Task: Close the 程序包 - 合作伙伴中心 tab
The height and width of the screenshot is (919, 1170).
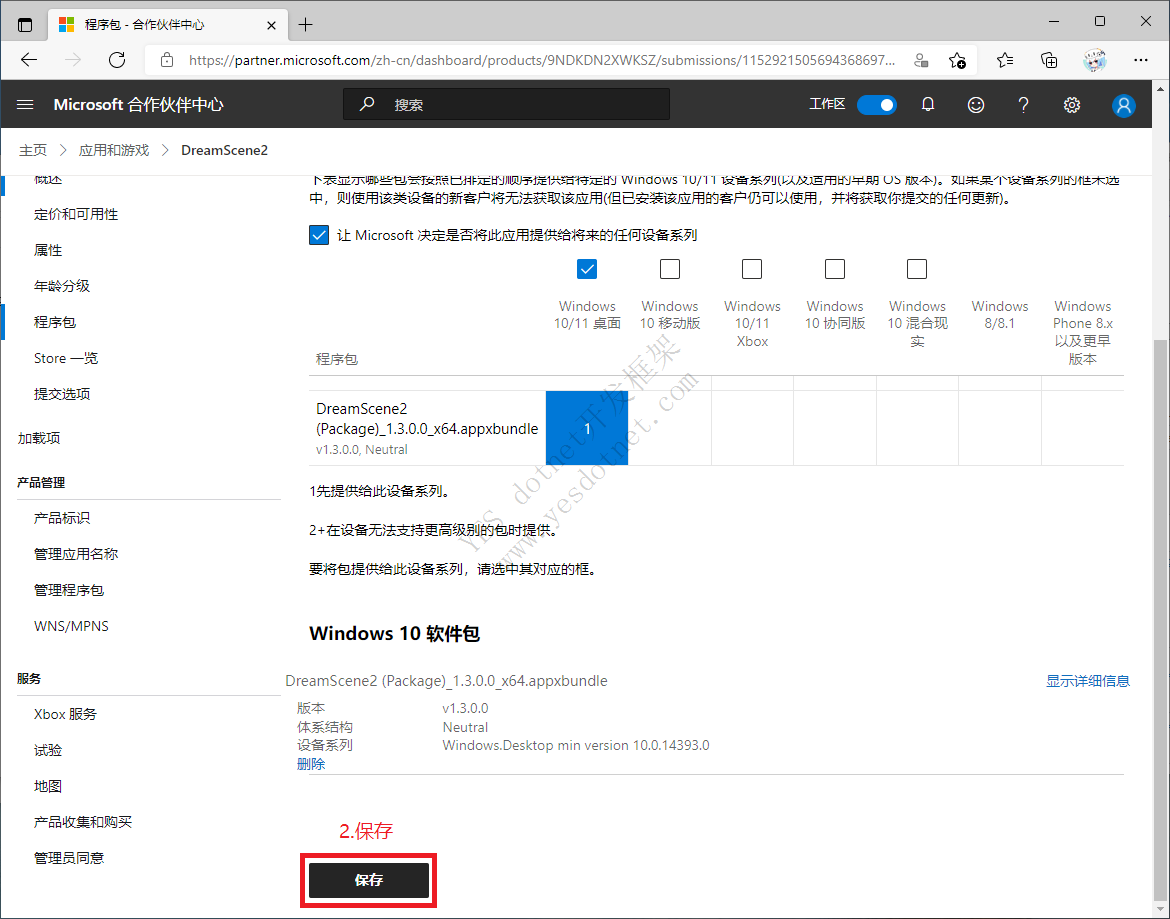Action: [x=272, y=25]
